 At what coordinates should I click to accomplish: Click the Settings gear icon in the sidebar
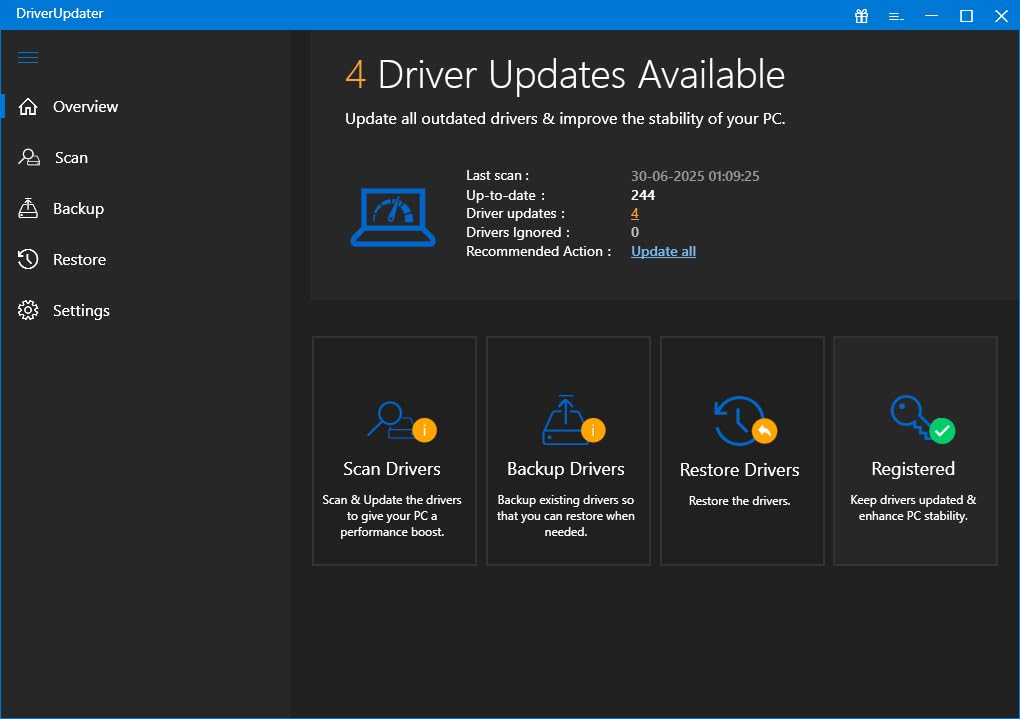click(28, 310)
